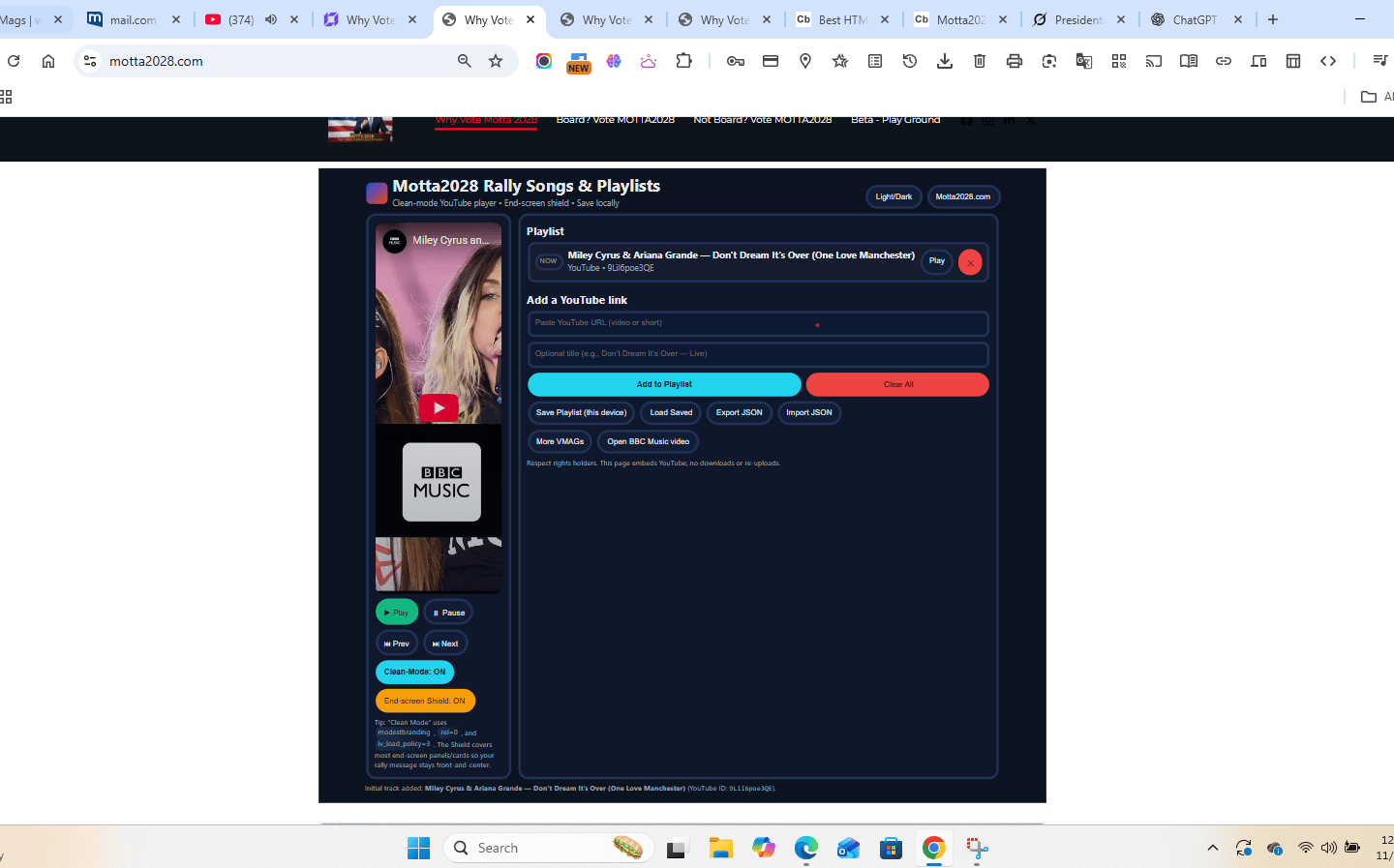
Task: Open site information icon beside the address
Action: point(90,61)
